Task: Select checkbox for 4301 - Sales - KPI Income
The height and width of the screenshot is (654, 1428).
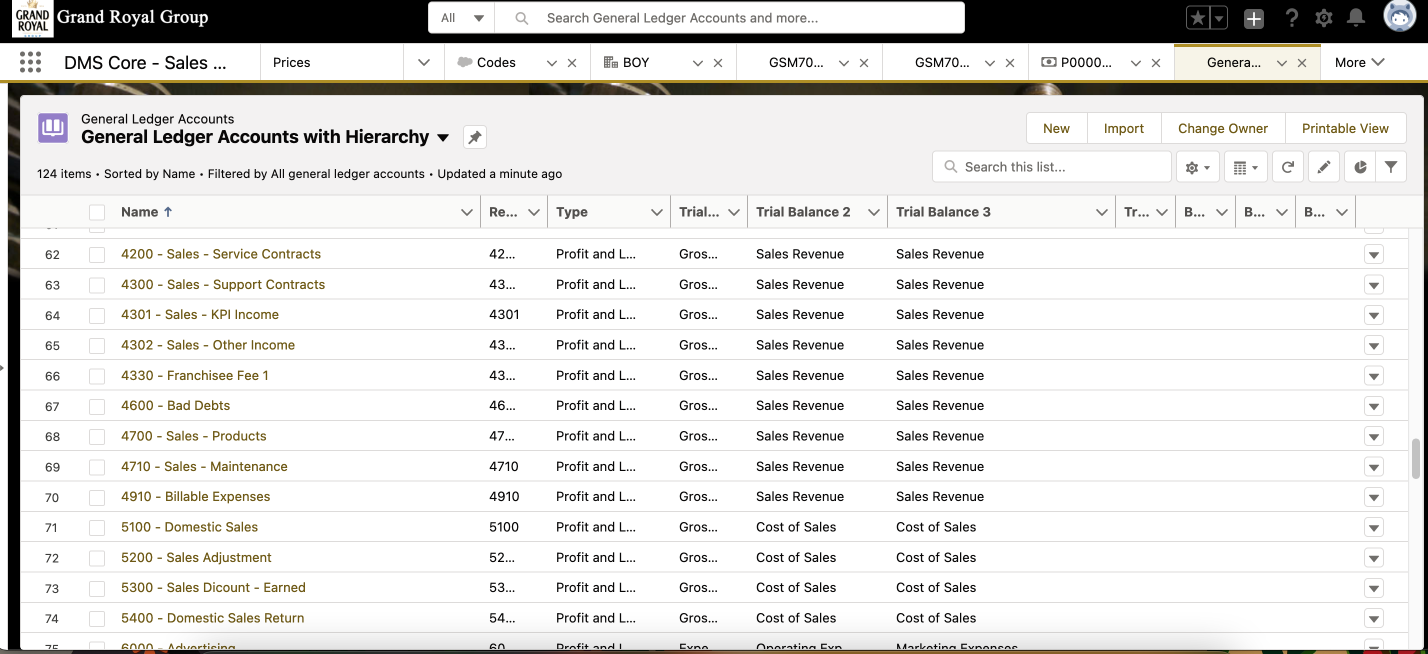Action: click(x=97, y=315)
